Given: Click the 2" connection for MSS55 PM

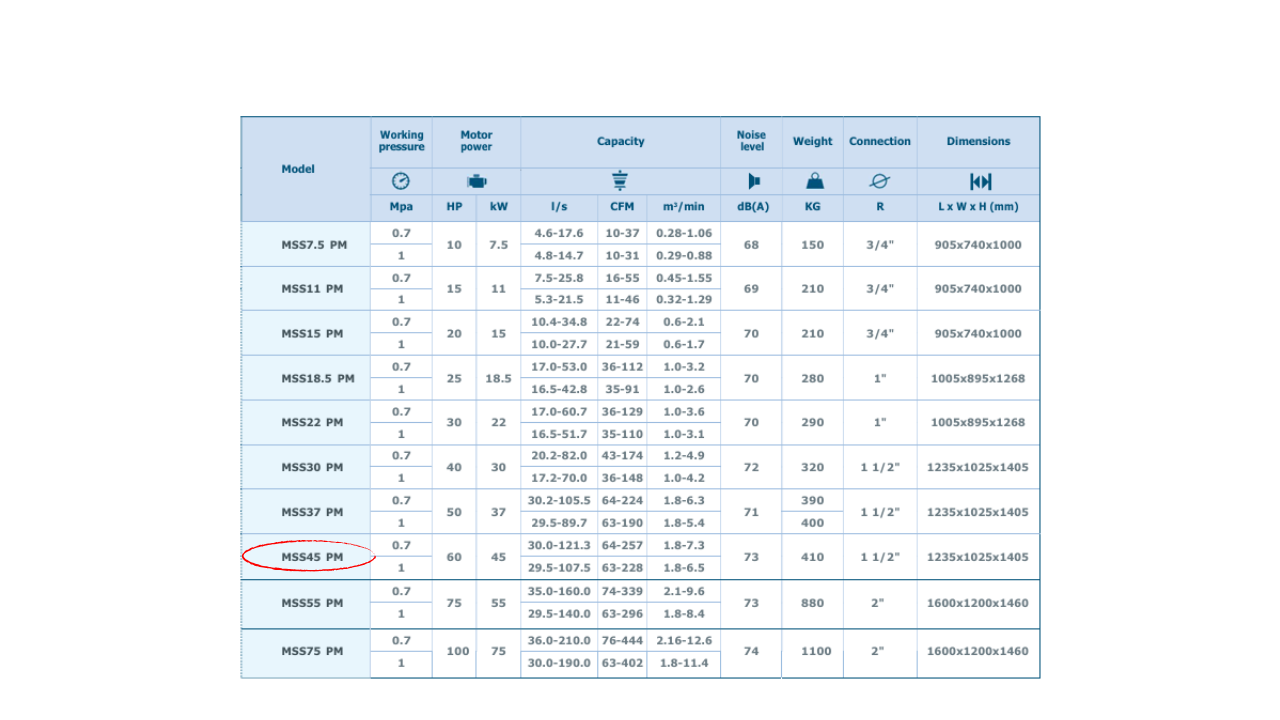Looking at the screenshot, I should 878,603.
